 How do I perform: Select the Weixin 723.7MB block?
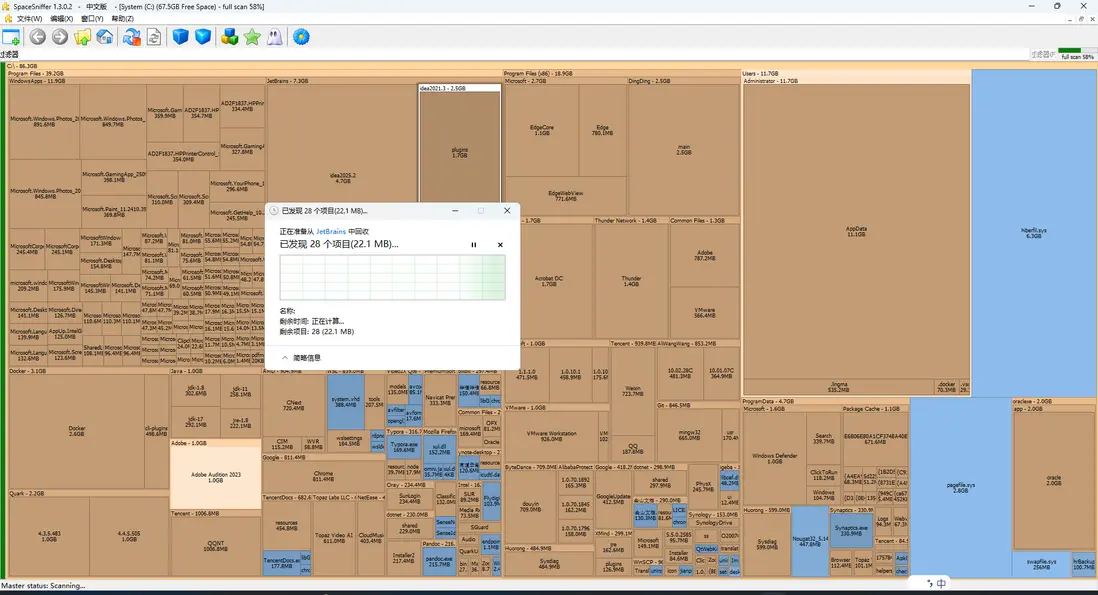click(x=632, y=391)
